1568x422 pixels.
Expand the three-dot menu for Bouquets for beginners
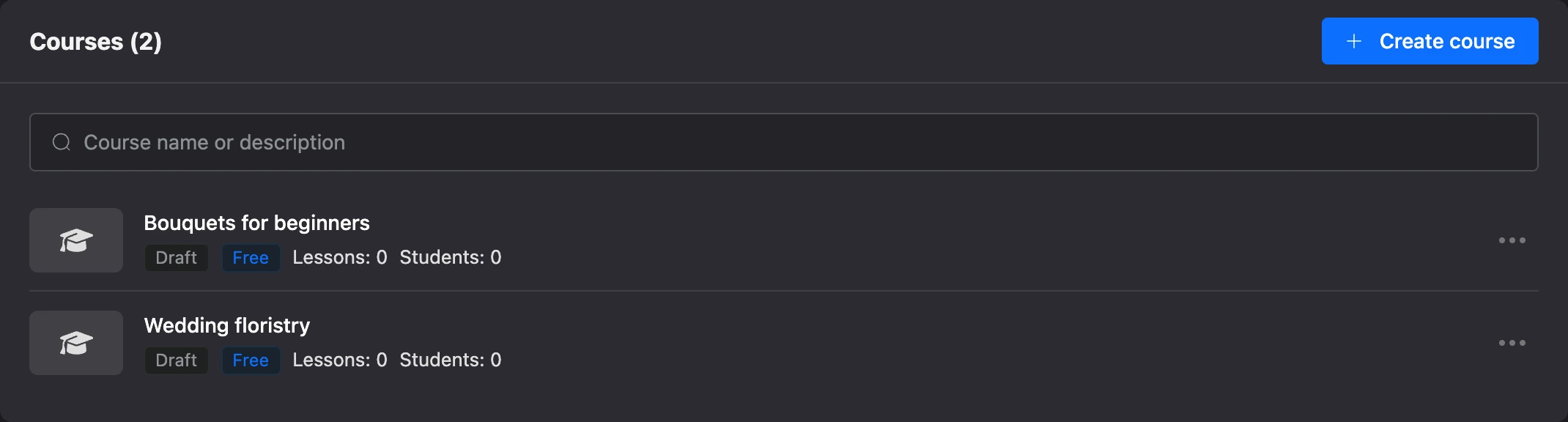tap(1512, 240)
